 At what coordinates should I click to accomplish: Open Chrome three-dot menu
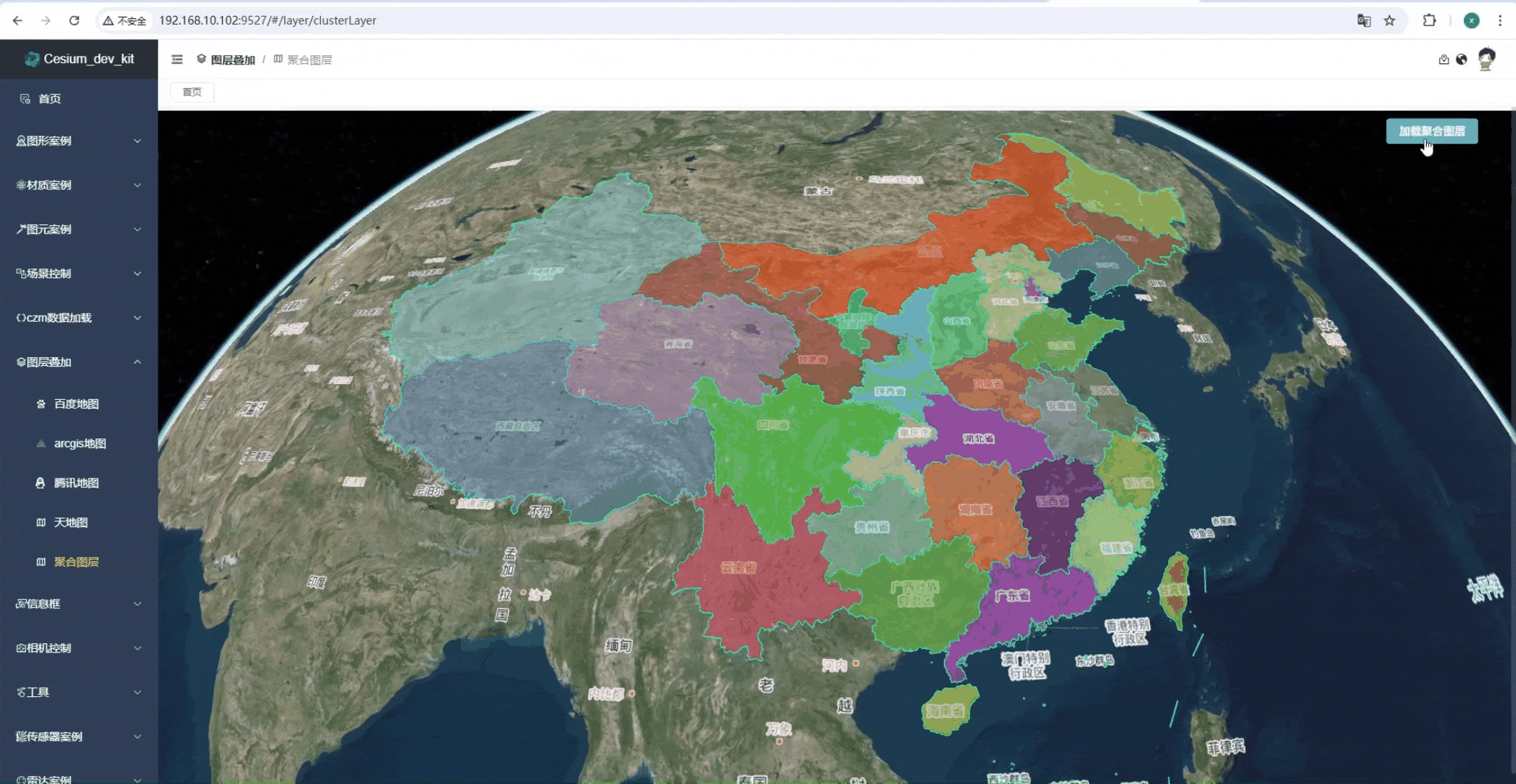pos(1500,20)
